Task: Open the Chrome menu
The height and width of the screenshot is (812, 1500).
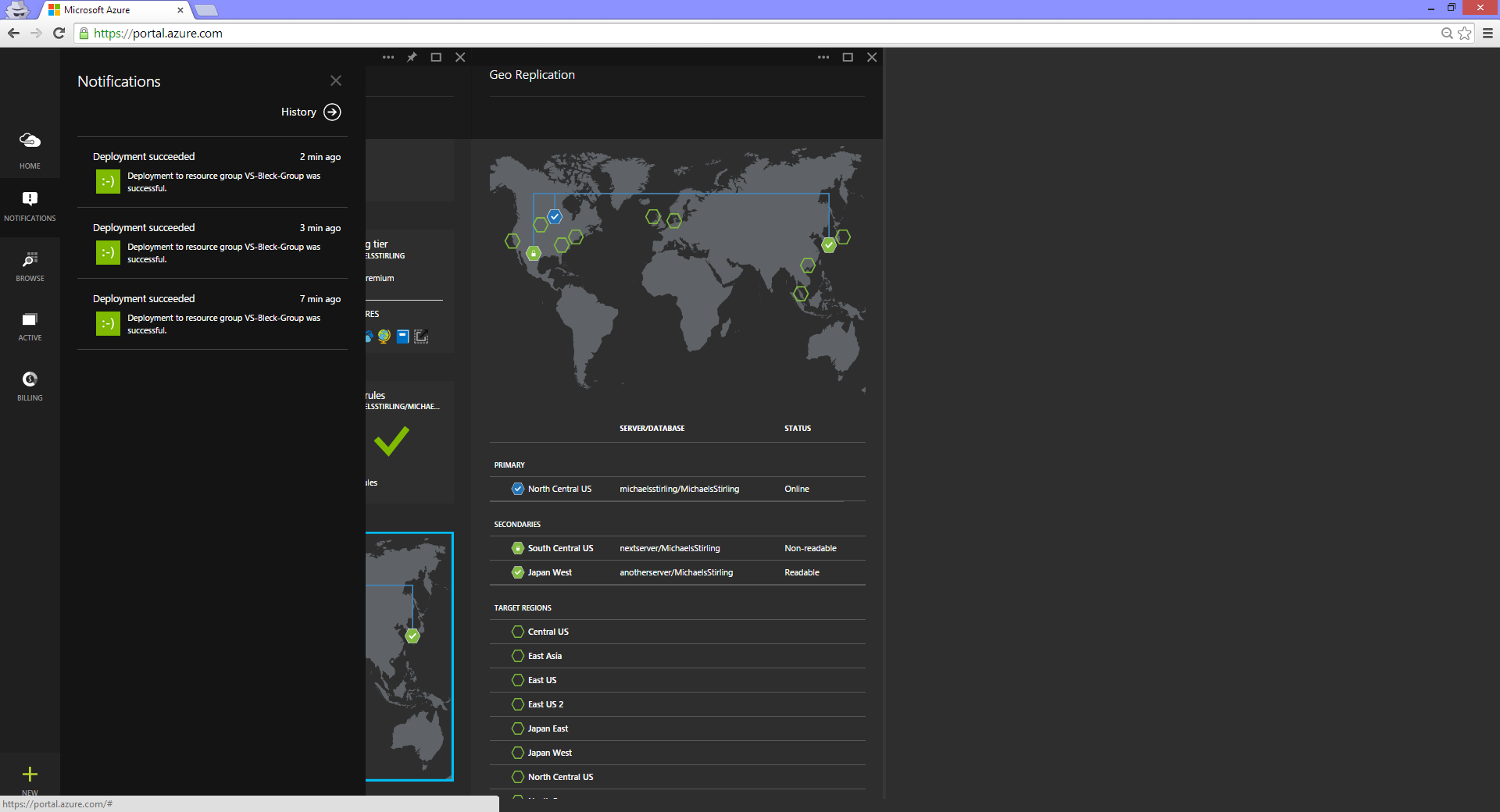Action: 1487,33
